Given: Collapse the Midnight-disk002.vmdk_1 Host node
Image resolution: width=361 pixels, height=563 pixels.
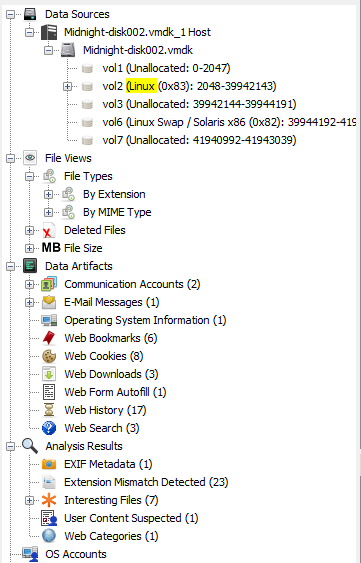Looking at the screenshot, I should click(x=29, y=32).
